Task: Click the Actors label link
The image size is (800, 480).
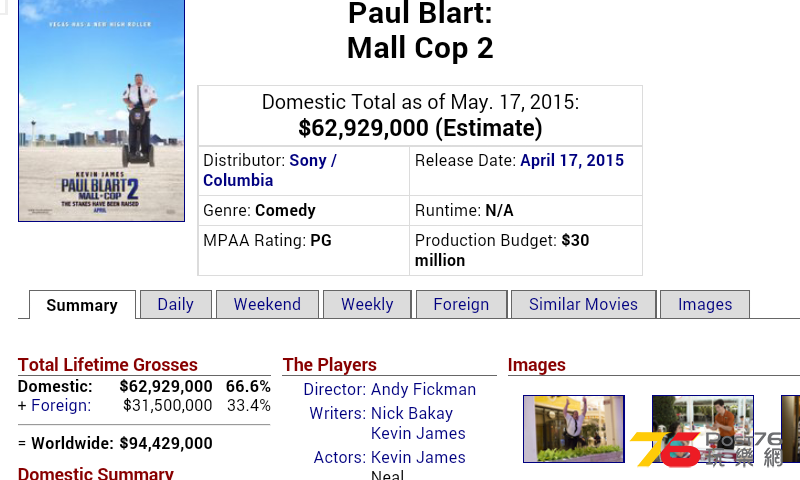Action: coord(340,457)
